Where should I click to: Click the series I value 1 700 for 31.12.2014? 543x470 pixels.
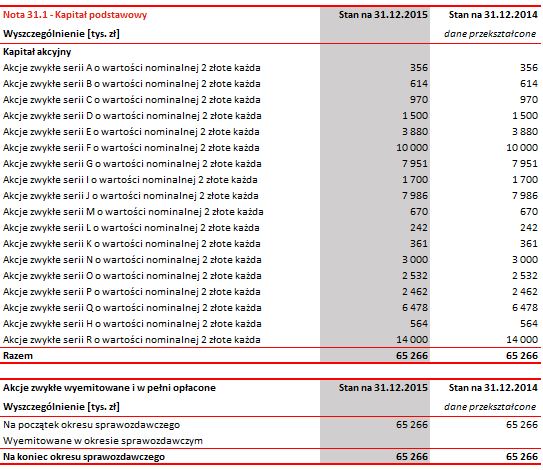click(x=525, y=179)
